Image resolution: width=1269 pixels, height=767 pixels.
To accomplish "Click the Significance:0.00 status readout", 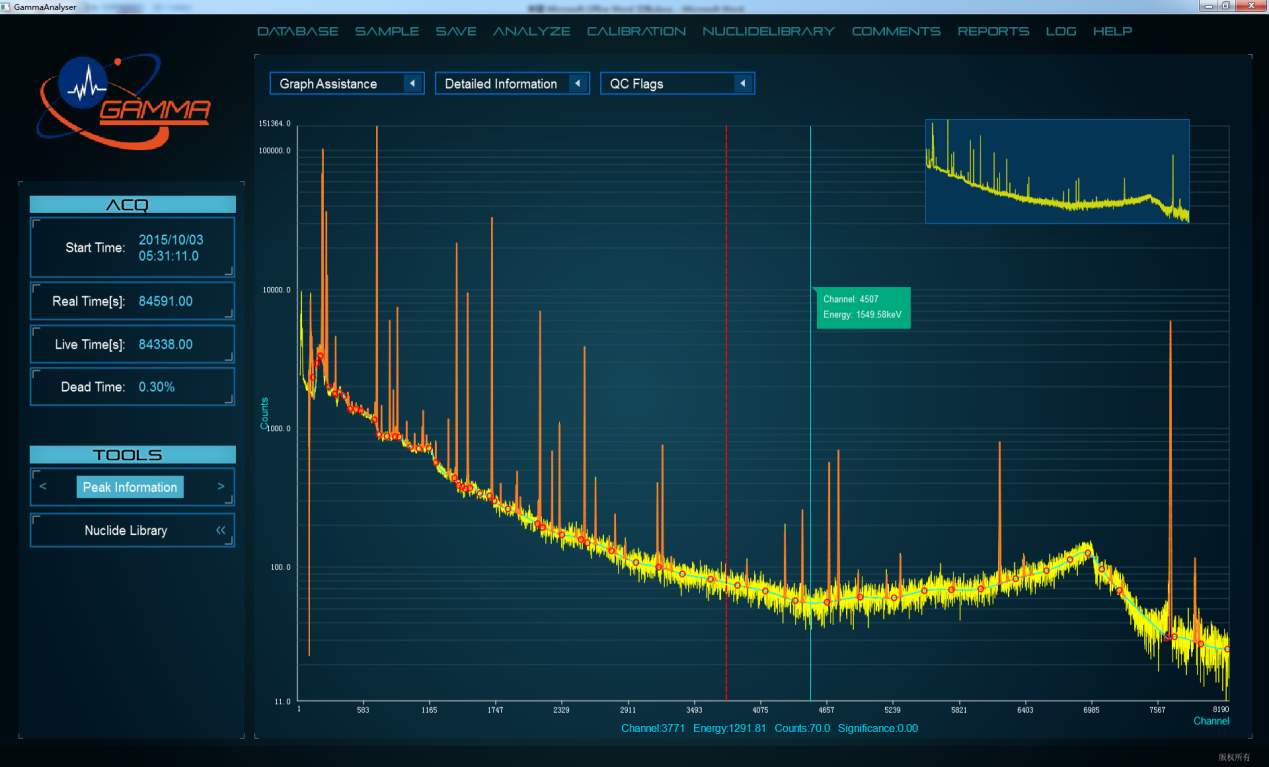I will (x=878, y=728).
